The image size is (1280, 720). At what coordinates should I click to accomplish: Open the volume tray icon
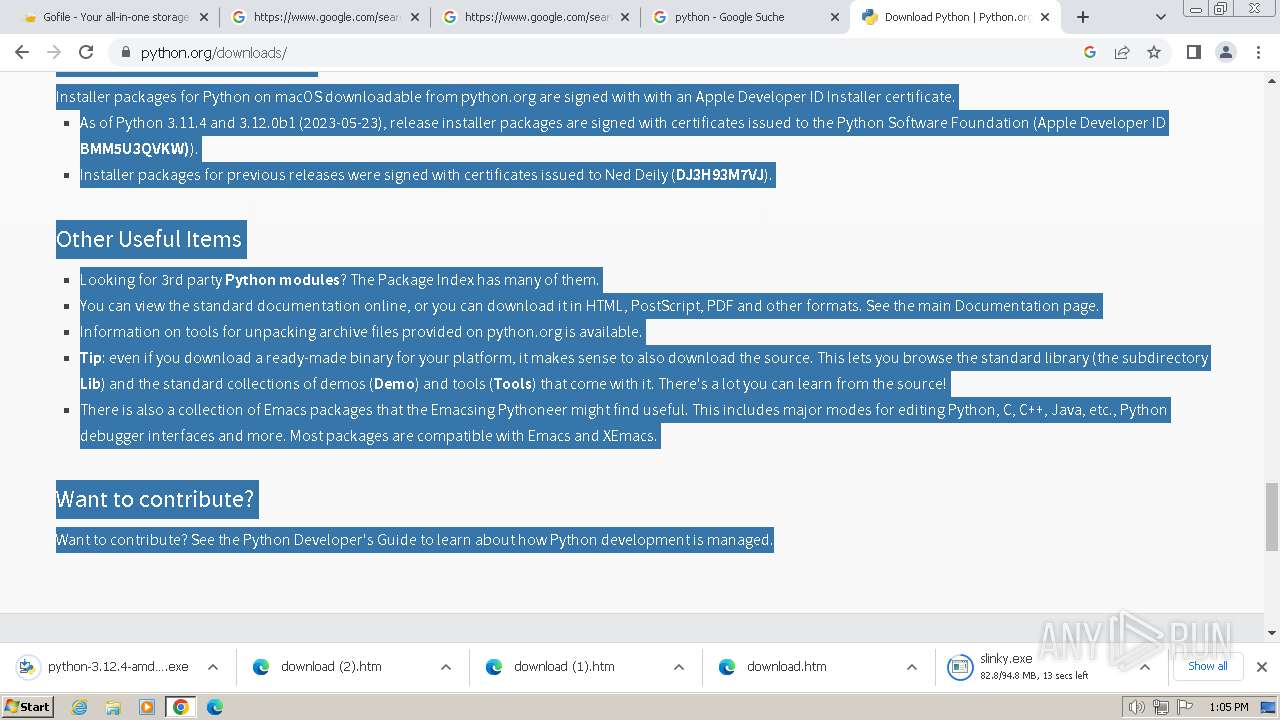click(x=1137, y=707)
